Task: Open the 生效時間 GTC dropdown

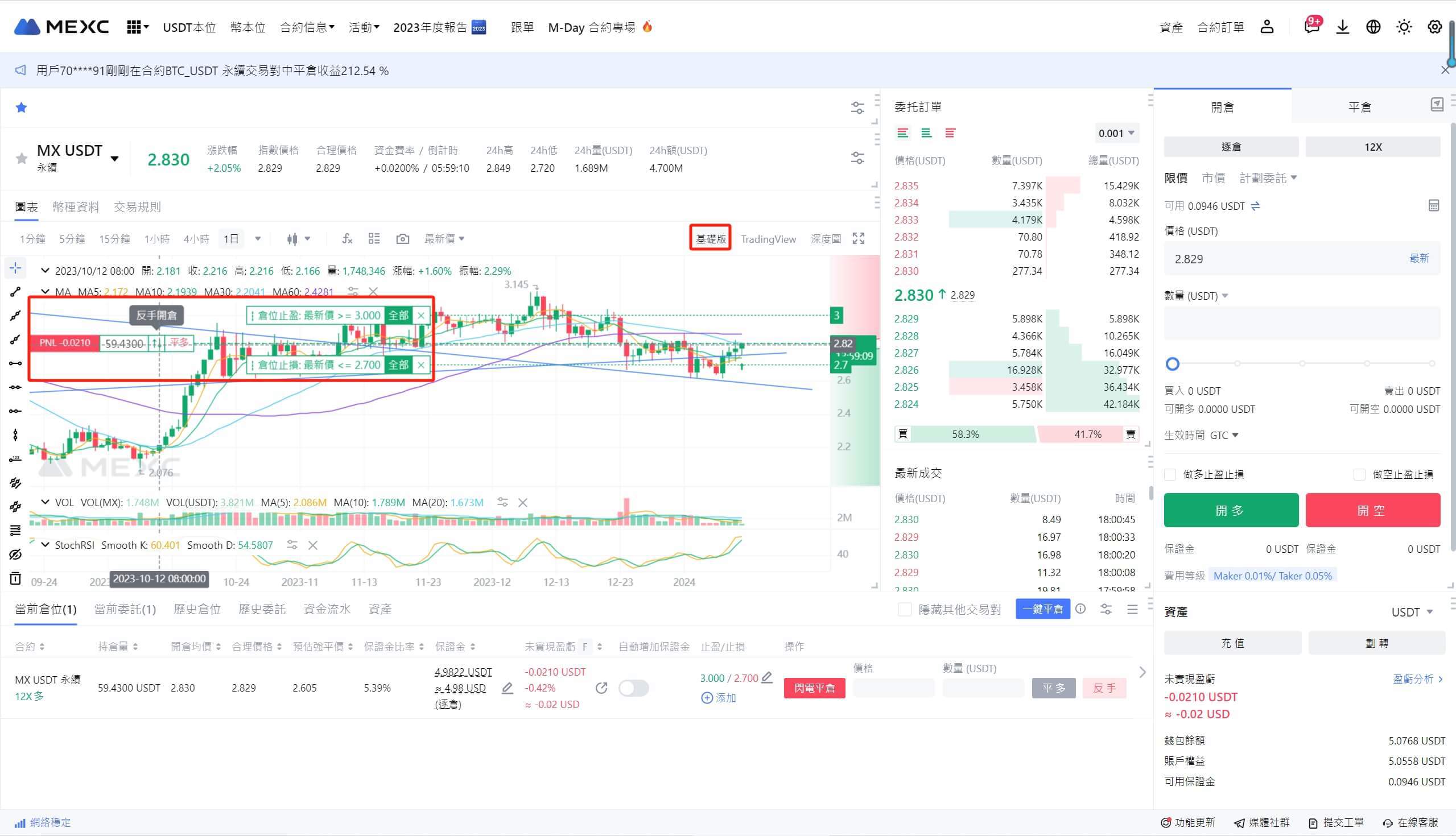Action: click(x=1224, y=435)
